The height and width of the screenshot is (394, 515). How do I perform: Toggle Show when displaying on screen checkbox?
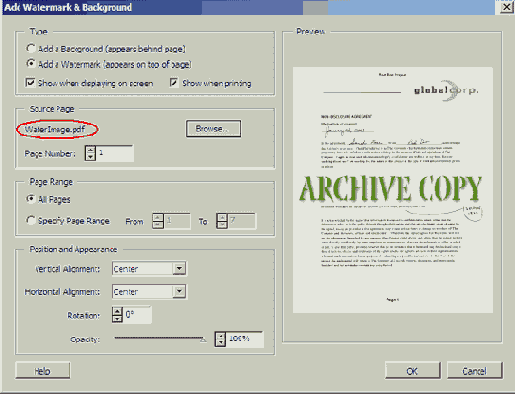click(x=30, y=82)
